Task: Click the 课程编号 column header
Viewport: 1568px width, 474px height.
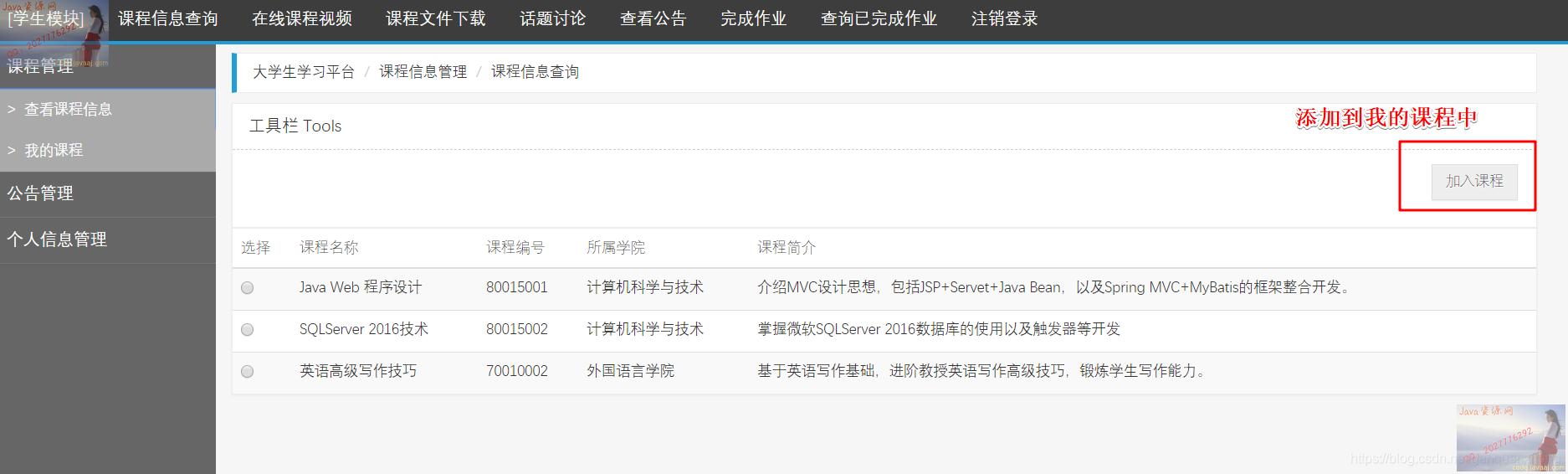Action: pos(515,247)
